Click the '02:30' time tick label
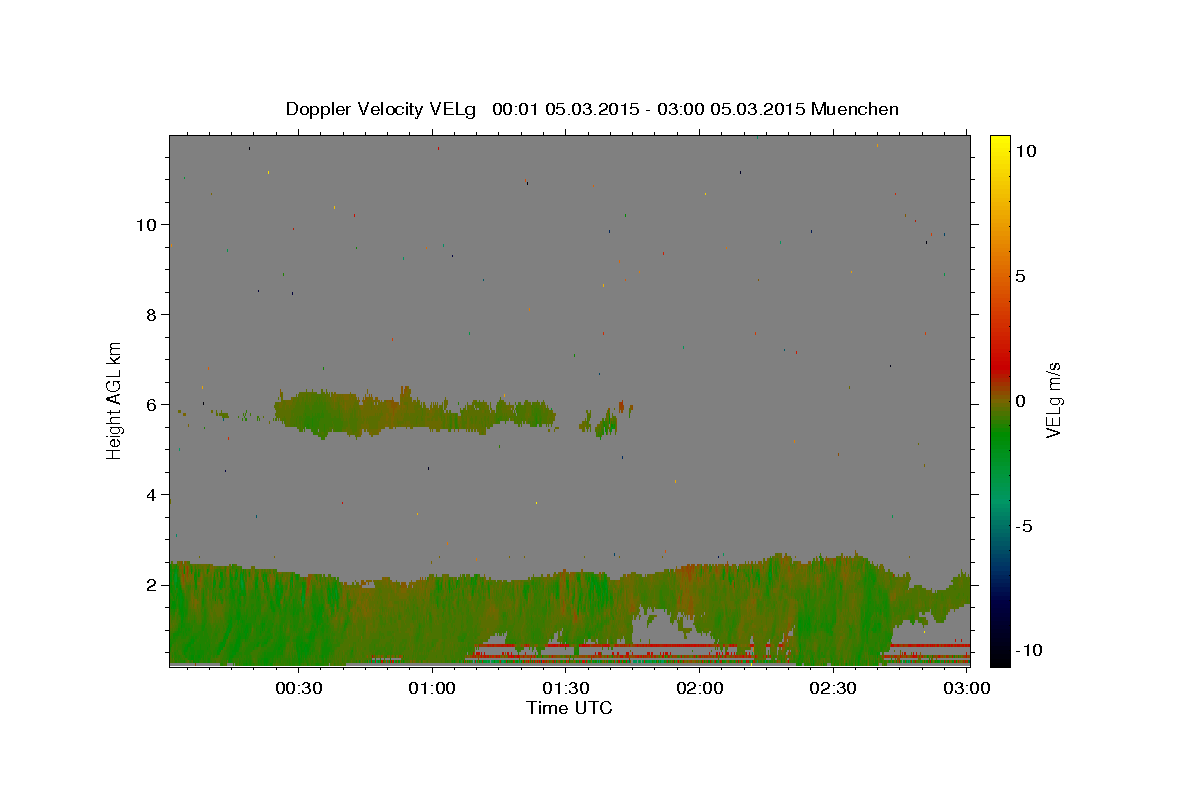 point(833,689)
